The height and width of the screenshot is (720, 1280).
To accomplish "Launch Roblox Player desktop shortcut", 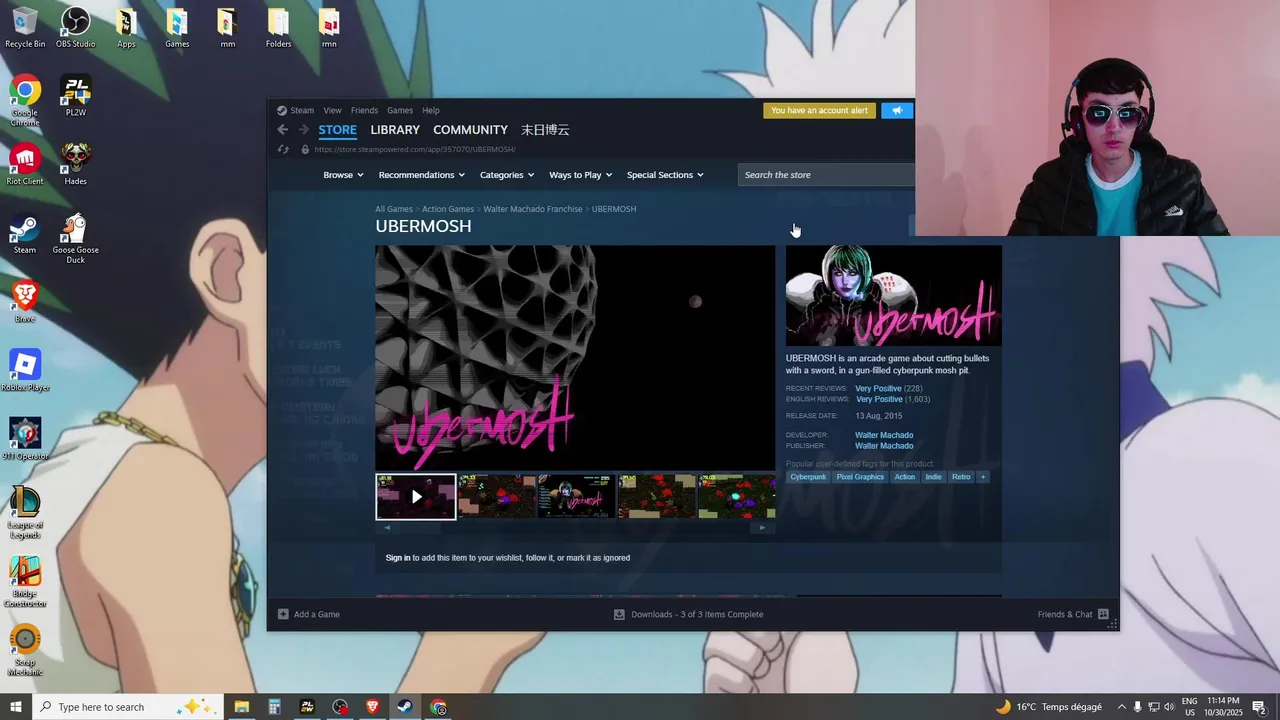I will click(25, 371).
